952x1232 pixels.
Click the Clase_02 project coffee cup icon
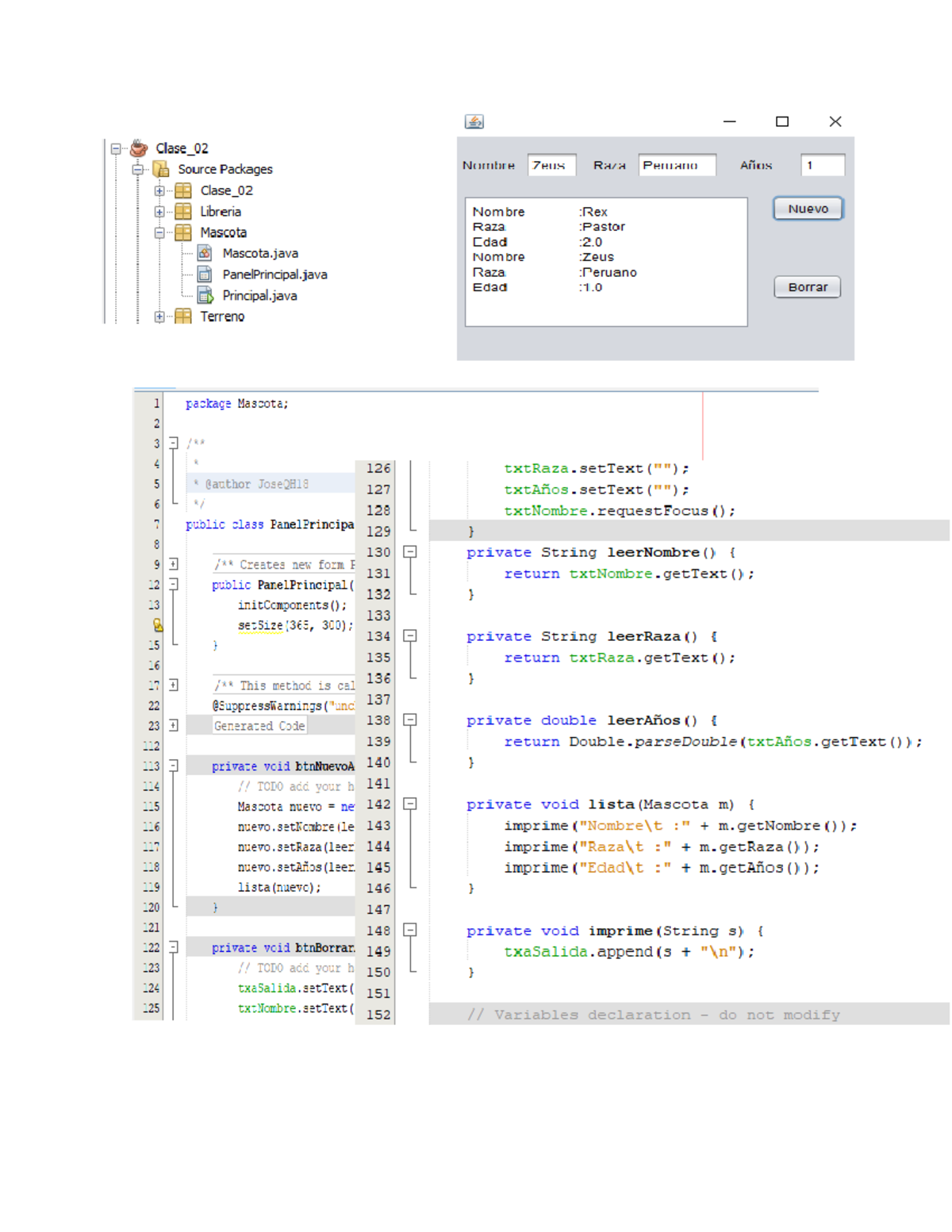tap(139, 148)
